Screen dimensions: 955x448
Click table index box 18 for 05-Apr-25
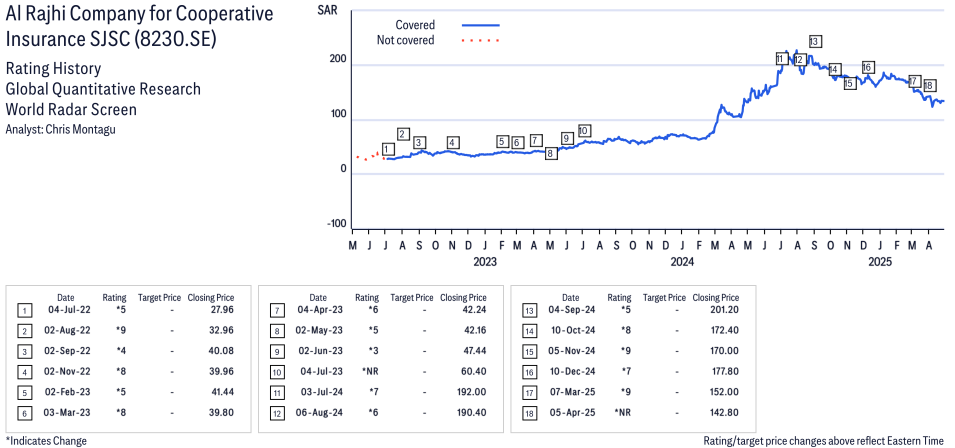click(x=529, y=413)
